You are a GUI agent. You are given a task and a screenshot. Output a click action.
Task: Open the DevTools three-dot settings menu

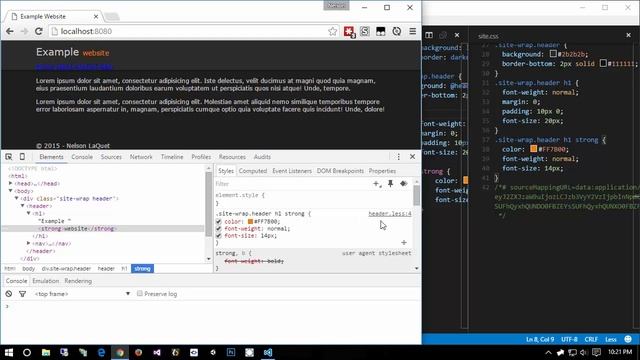pos(399,157)
